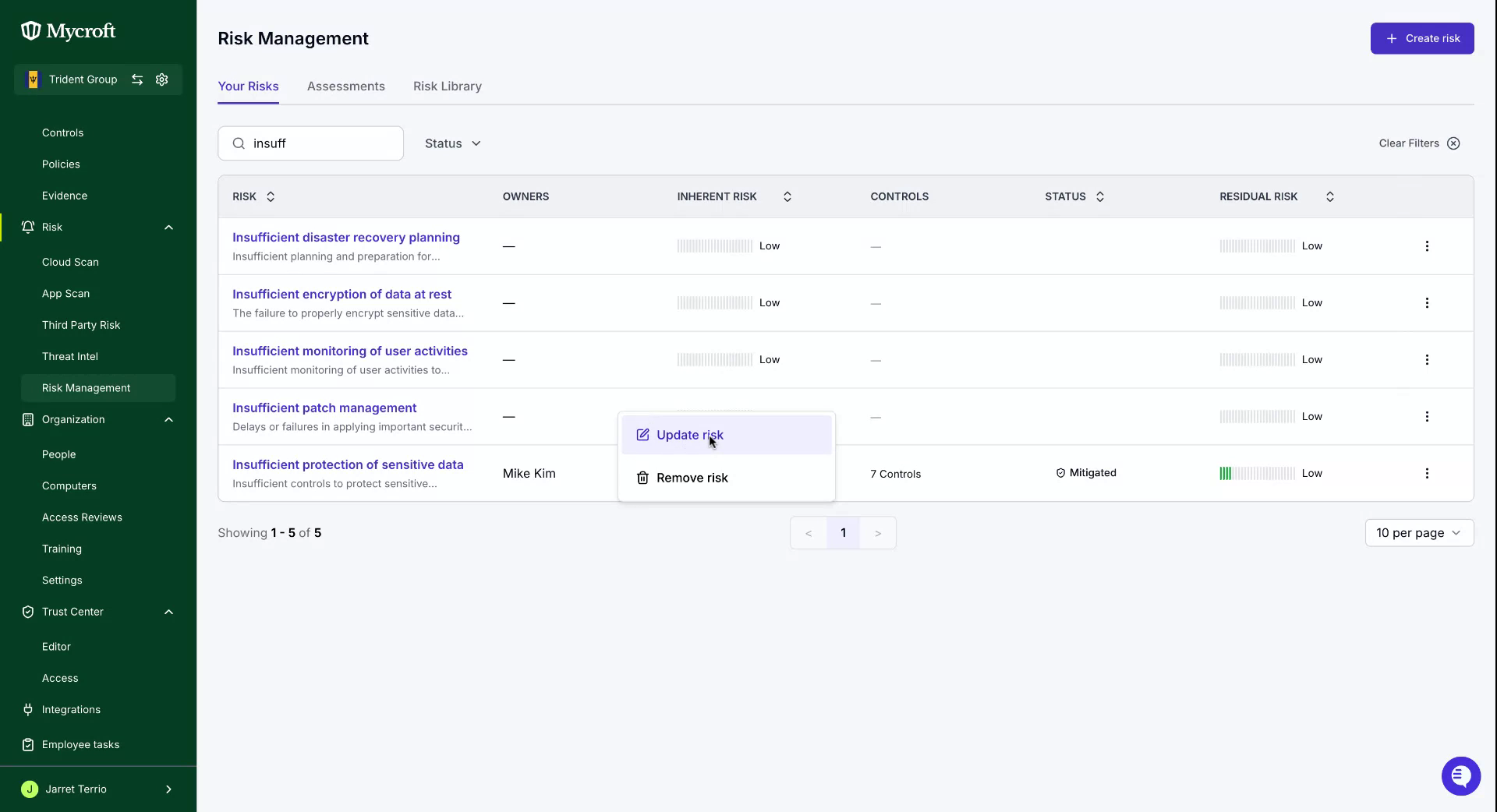This screenshot has width=1497, height=812.
Task: Open Trident Group settings gear
Action: coord(162,79)
